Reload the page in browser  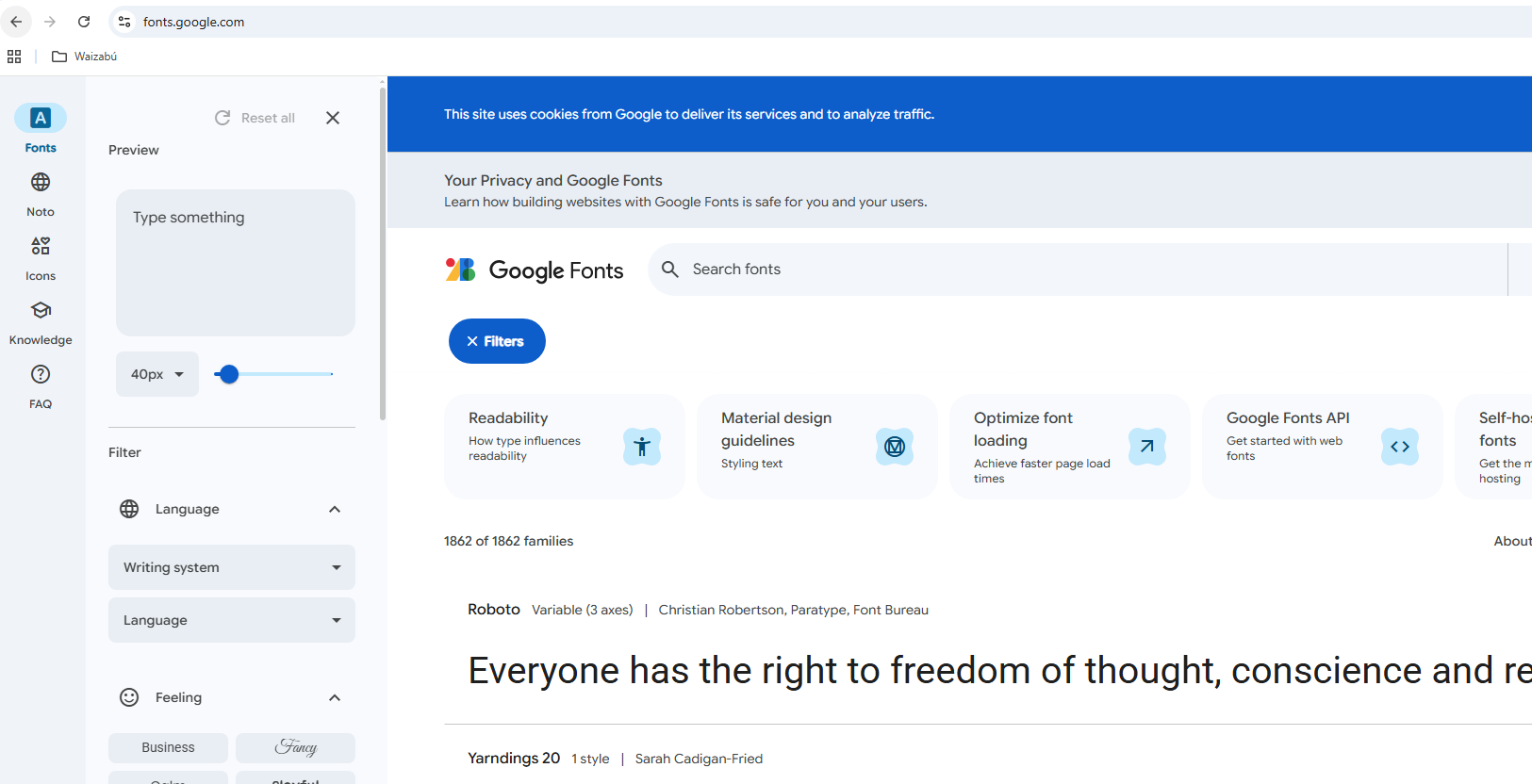pos(84,22)
